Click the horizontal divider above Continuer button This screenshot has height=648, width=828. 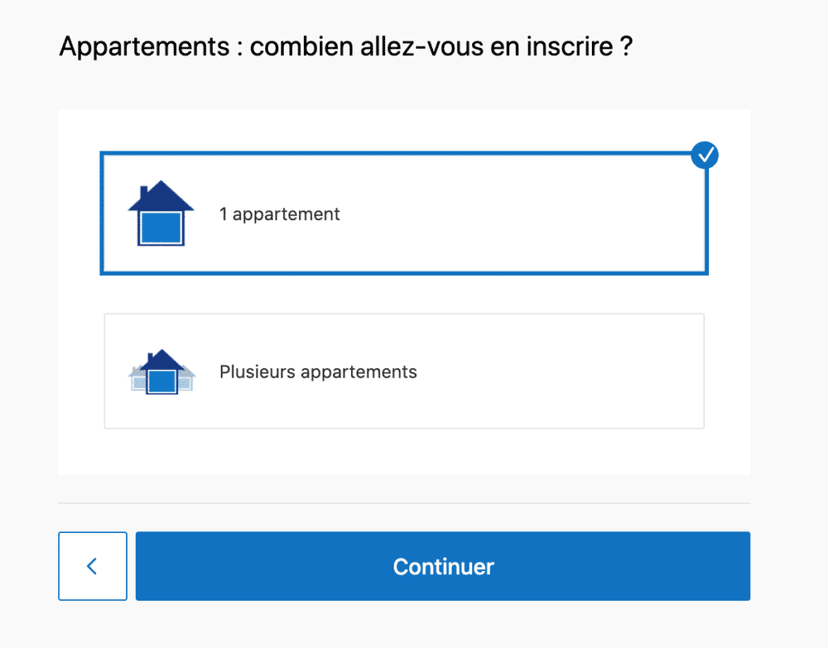click(x=404, y=503)
